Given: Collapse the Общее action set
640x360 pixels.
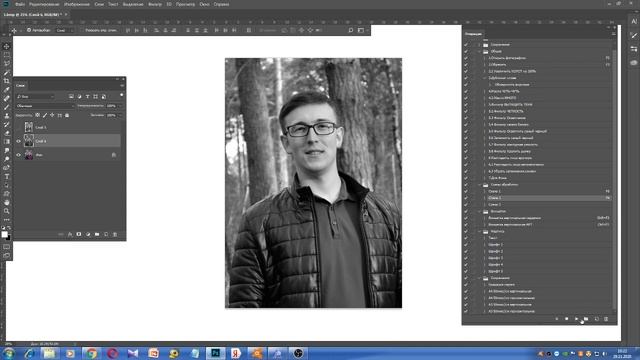Looking at the screenshot, I should (x=480, y=51).
